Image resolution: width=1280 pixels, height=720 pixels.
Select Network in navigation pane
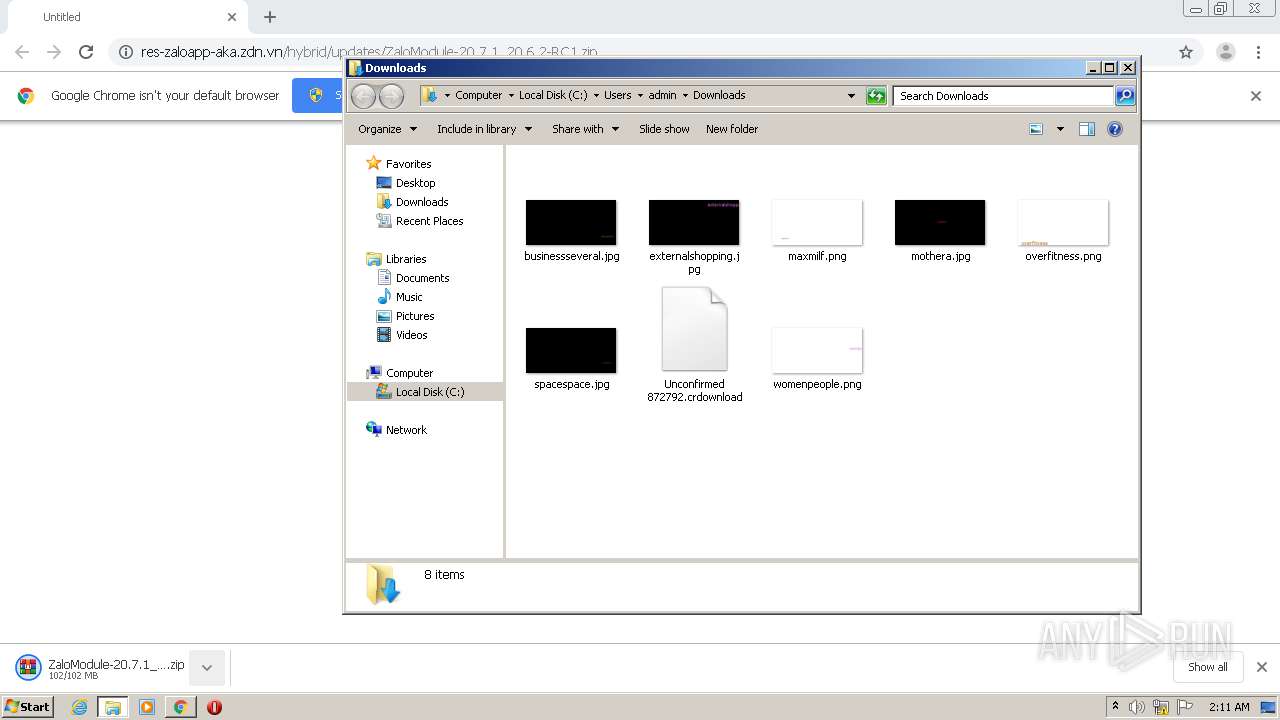click(x=406, y=430)
